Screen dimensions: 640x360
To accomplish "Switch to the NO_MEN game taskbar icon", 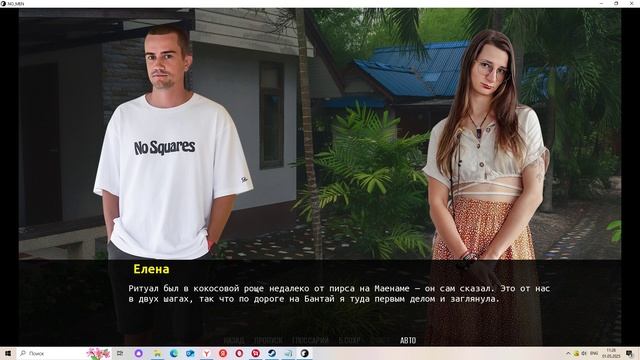I will (x=304, y=353).
